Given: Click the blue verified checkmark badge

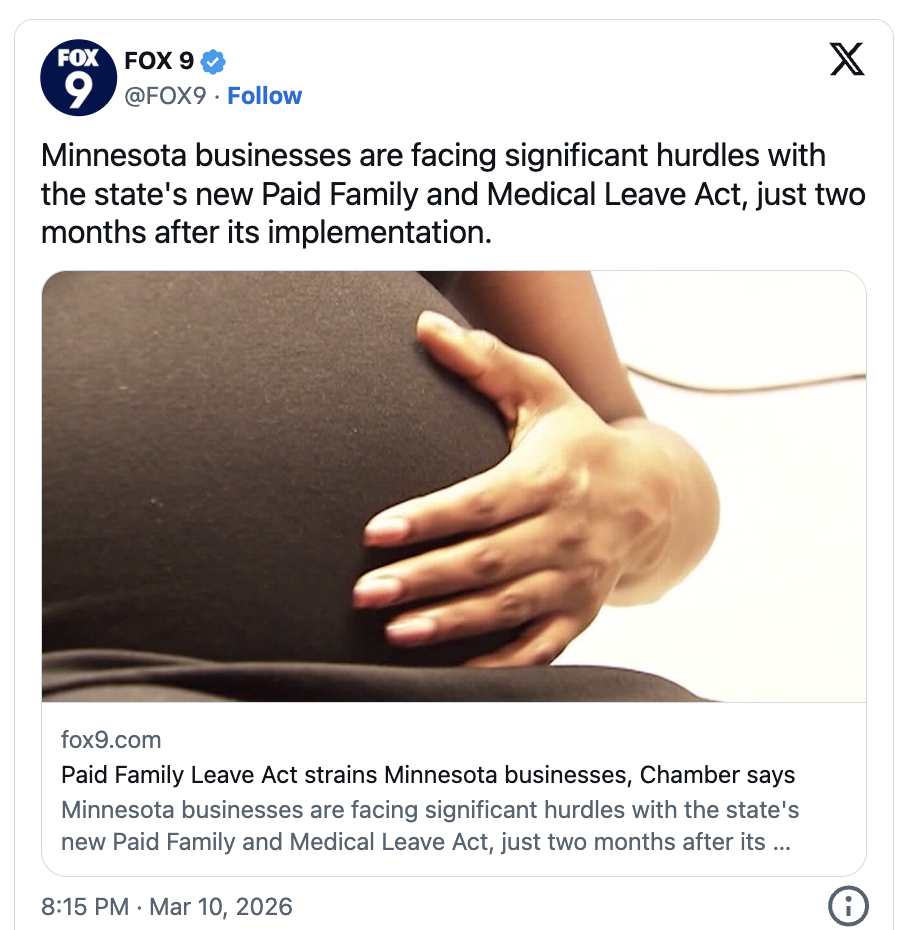Looking at the screenshot, I should click(x=213, y=62).
